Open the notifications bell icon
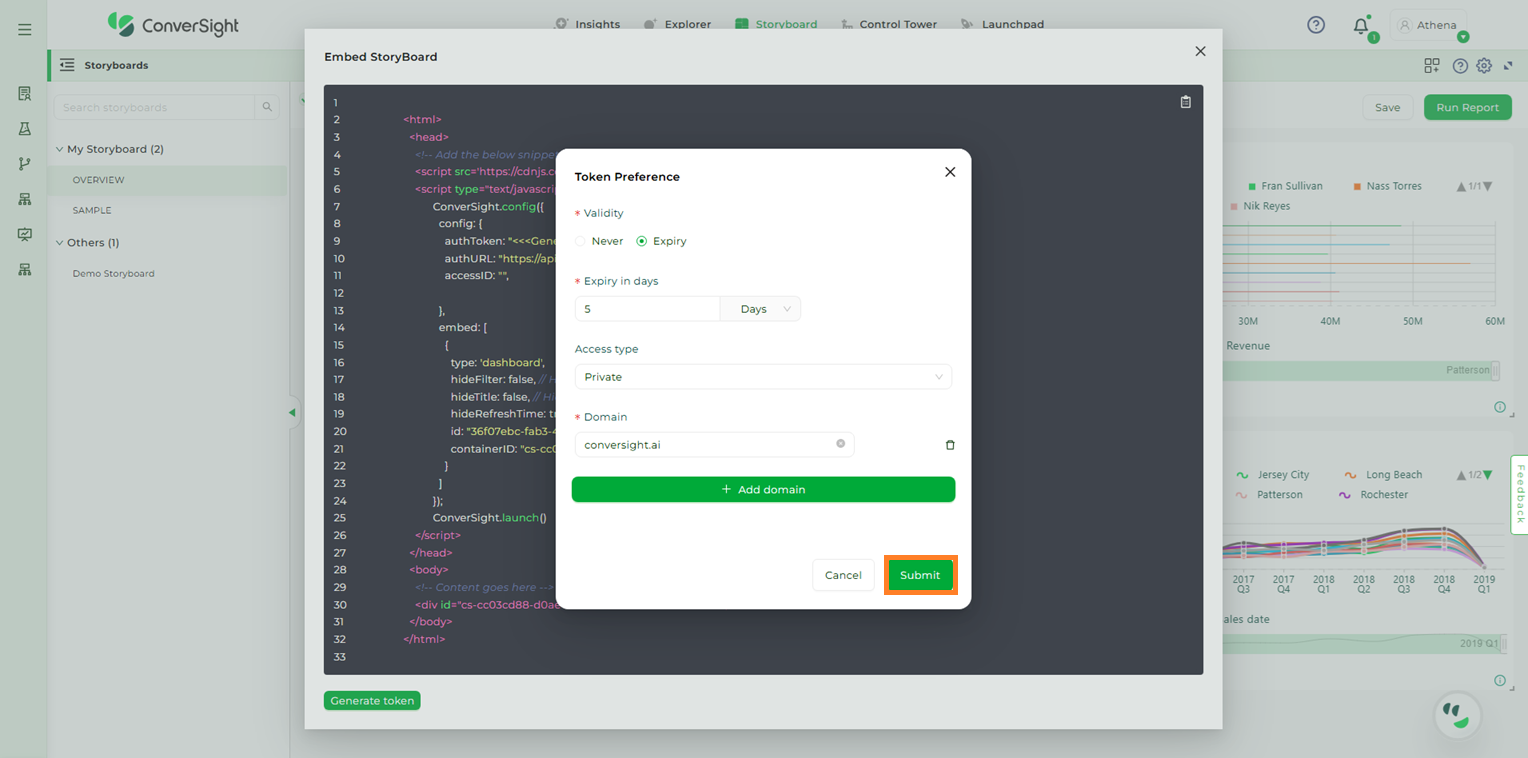 coord(1360,26)
